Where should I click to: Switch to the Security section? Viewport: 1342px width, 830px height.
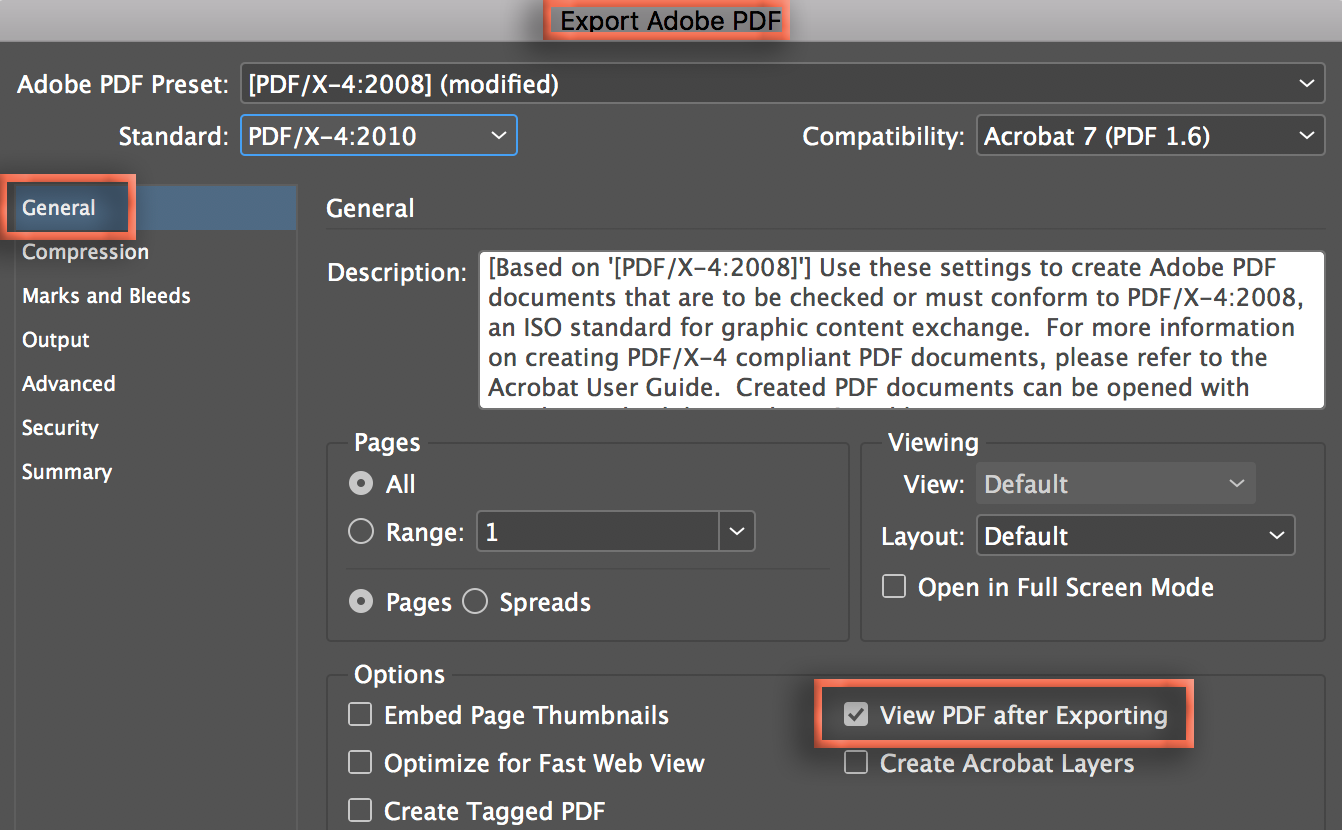coord(60,428)
